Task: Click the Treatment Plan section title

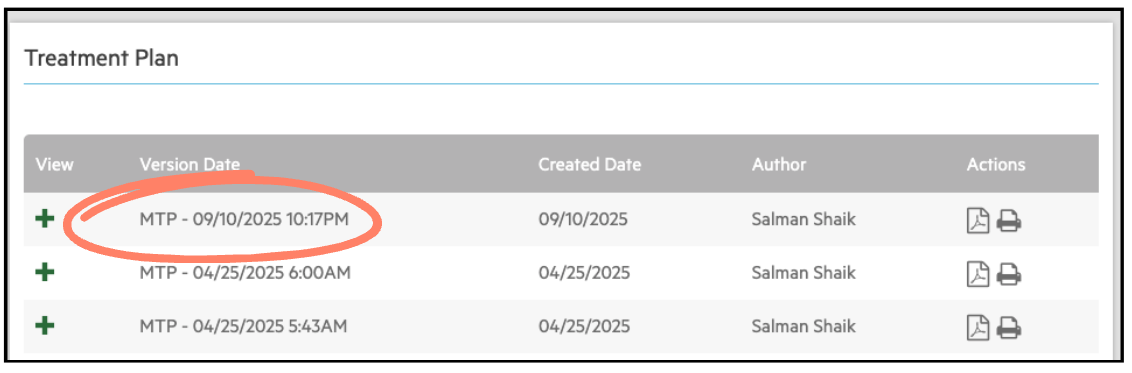Action: pos(101,58)
